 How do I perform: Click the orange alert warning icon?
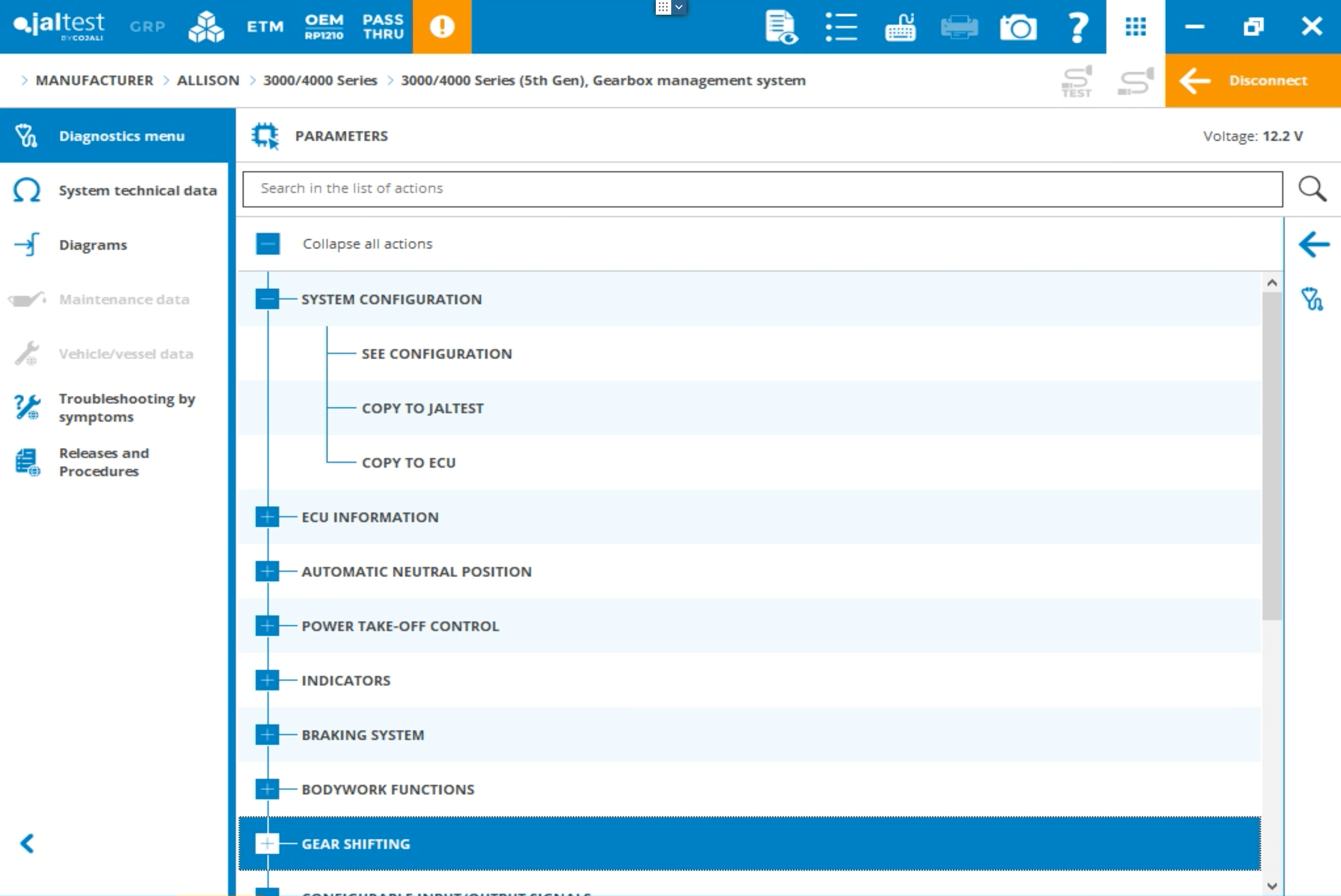point(442,27)
